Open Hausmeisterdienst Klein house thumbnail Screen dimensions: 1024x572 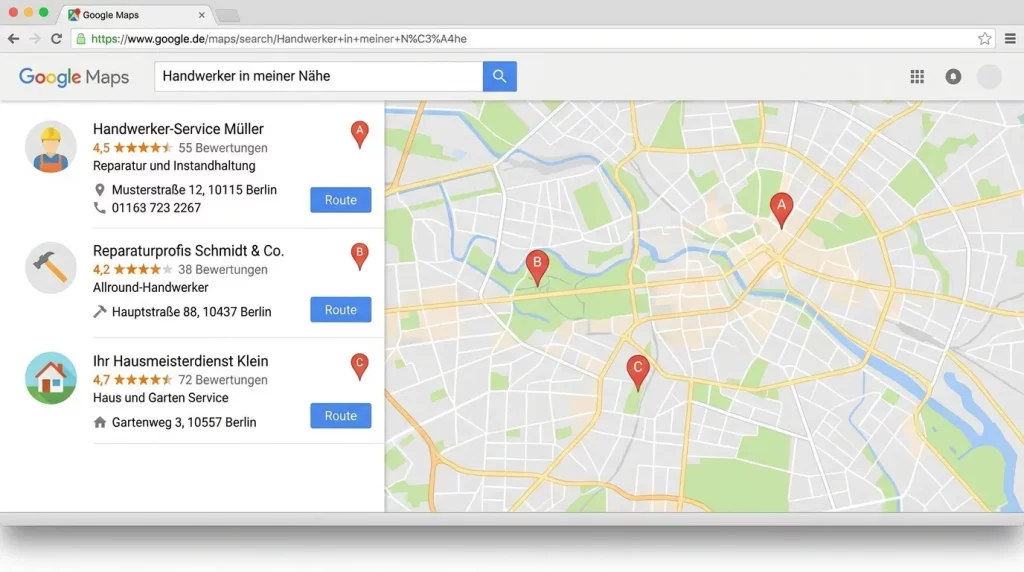pyautogui.click(x=51, y=378)
